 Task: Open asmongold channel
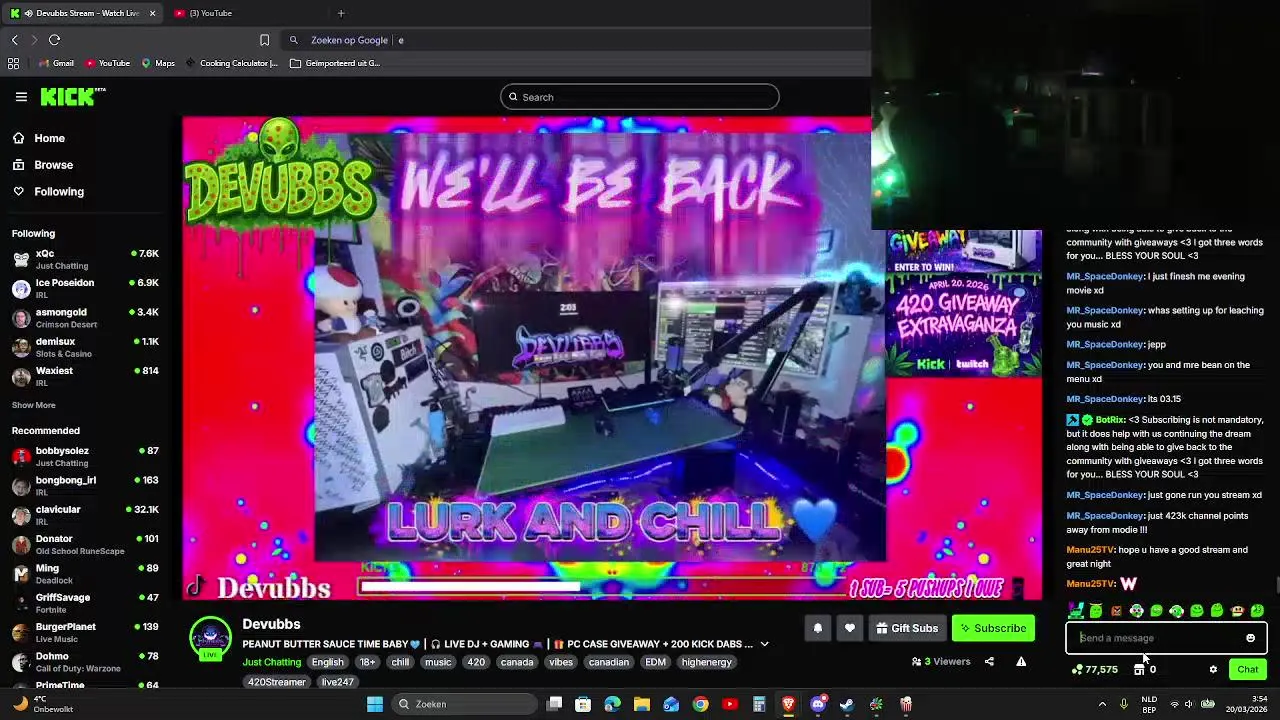pos(85,317)
